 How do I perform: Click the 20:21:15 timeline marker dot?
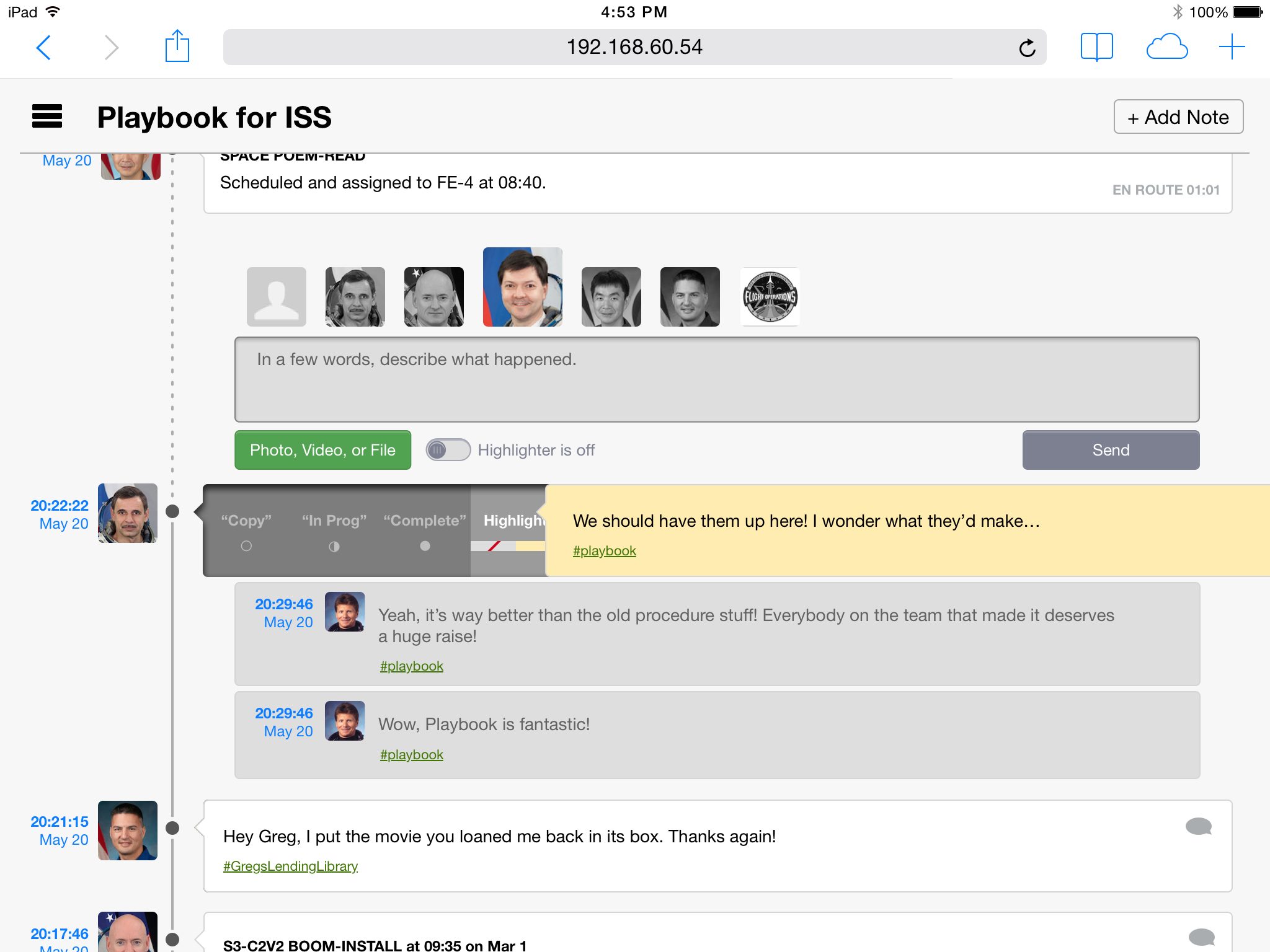[x=173, y=828]
